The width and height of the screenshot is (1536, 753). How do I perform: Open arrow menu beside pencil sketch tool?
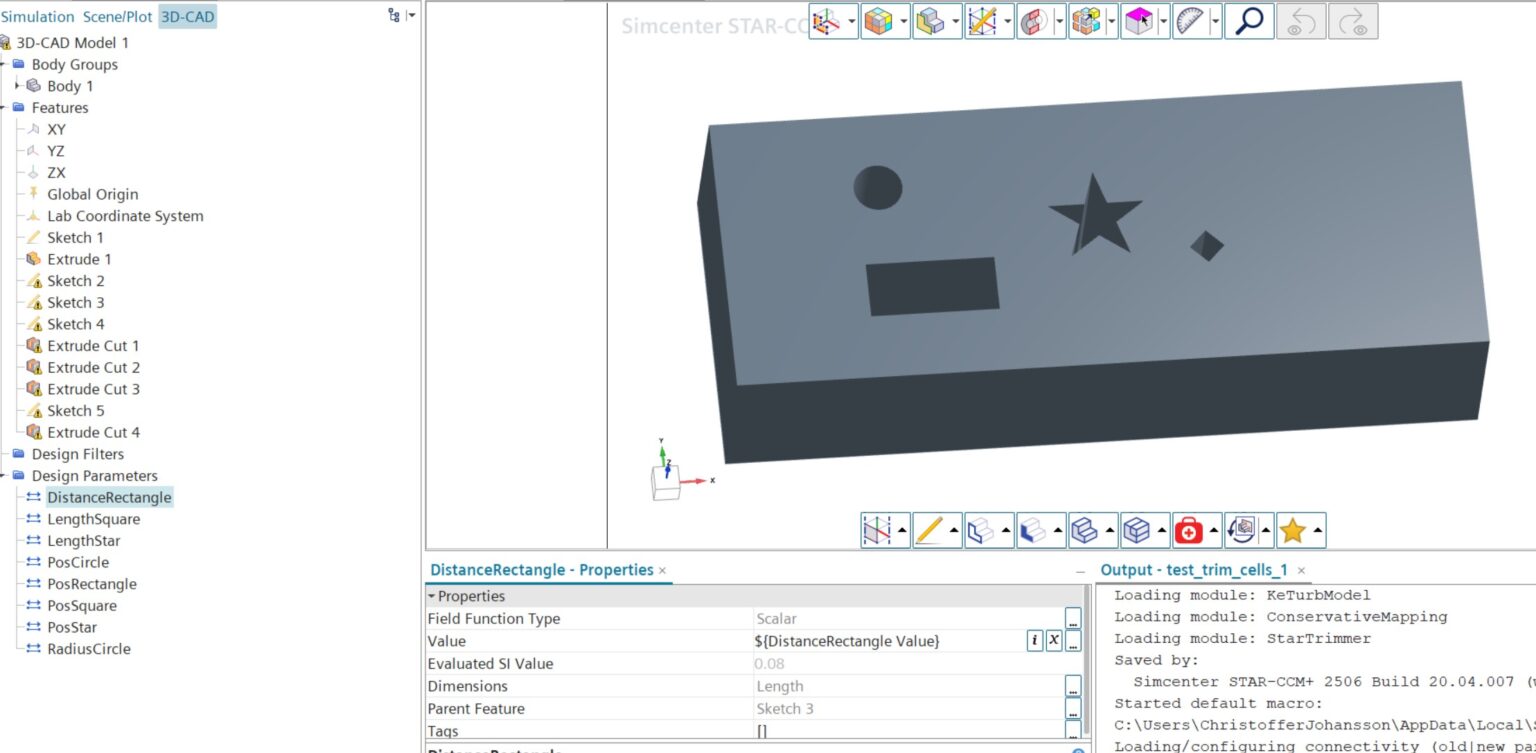coord(954,530)
